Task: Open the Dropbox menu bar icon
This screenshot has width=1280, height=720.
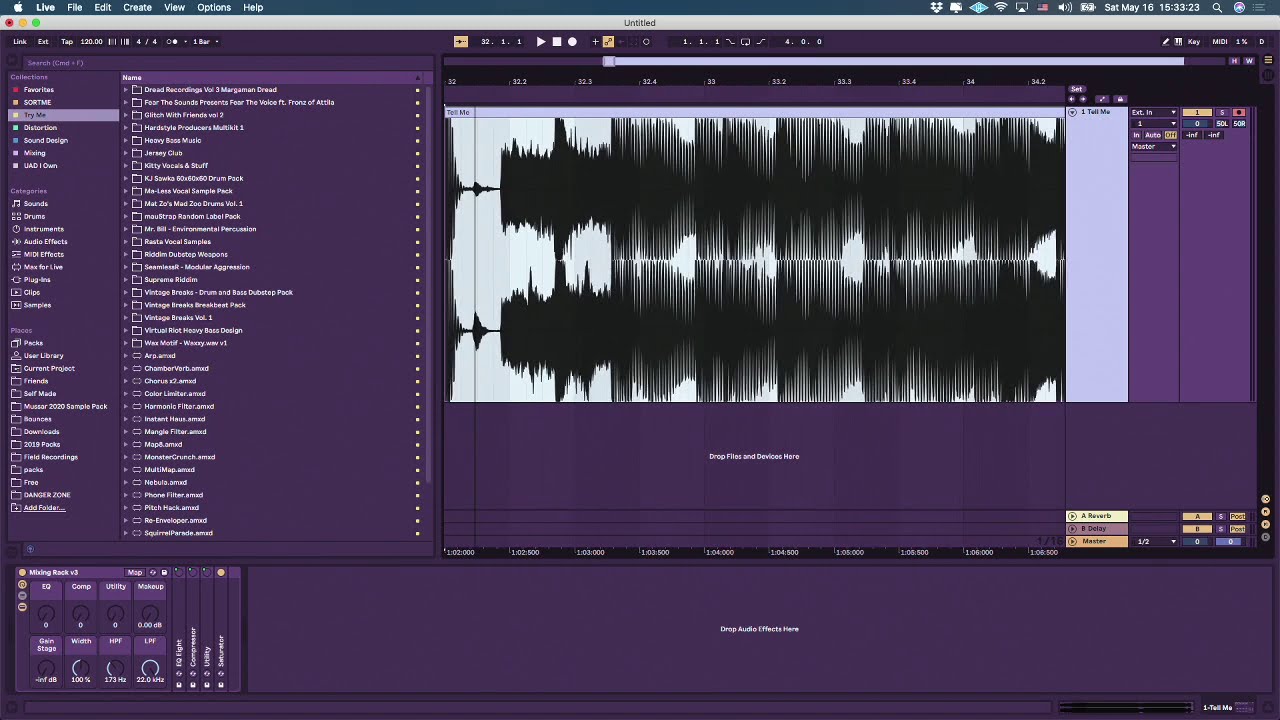Action: 936,7
